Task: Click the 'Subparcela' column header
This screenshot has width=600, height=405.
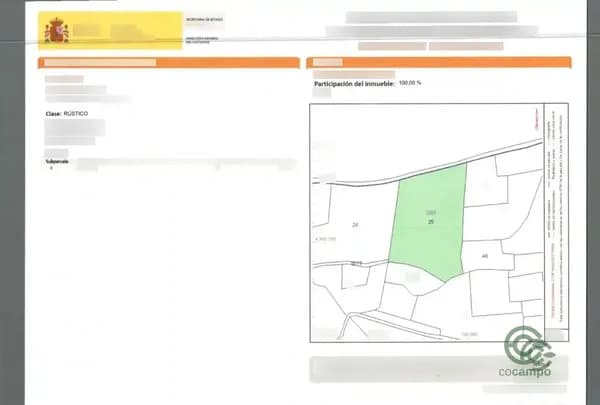Action: pyautogui.click(x=57, y=162)
